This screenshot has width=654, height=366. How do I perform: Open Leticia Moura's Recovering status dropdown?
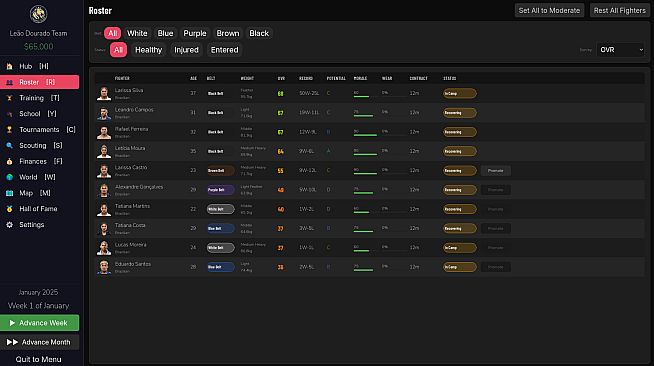click(460, 151)
